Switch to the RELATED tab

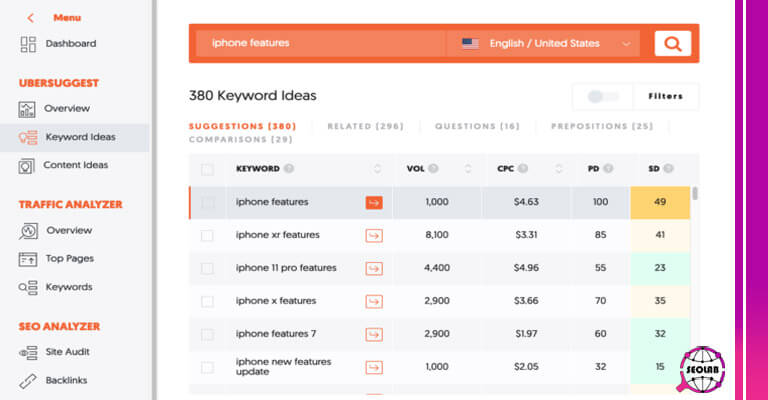pyautogui.click(x=365, y=126)
